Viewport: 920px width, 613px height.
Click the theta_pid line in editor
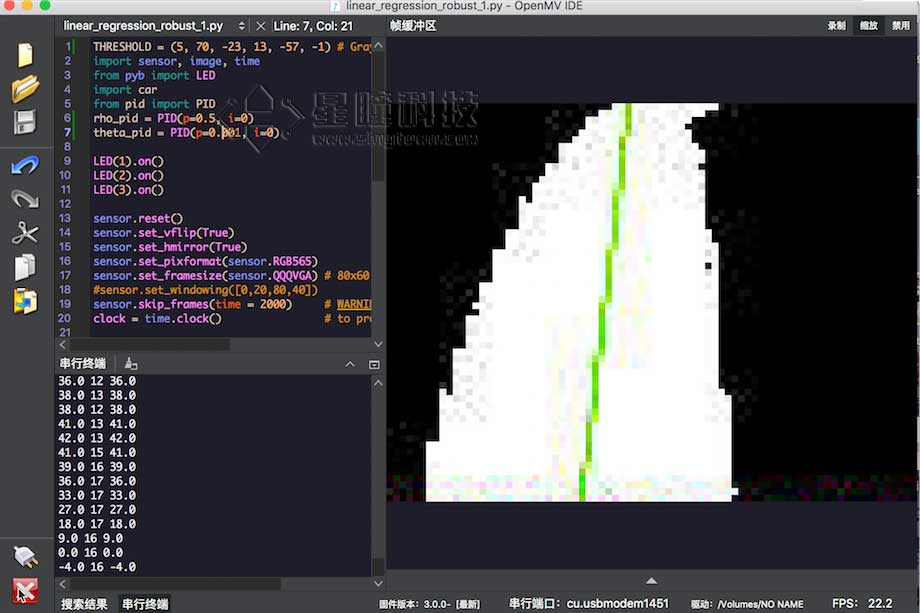[186, 133]
